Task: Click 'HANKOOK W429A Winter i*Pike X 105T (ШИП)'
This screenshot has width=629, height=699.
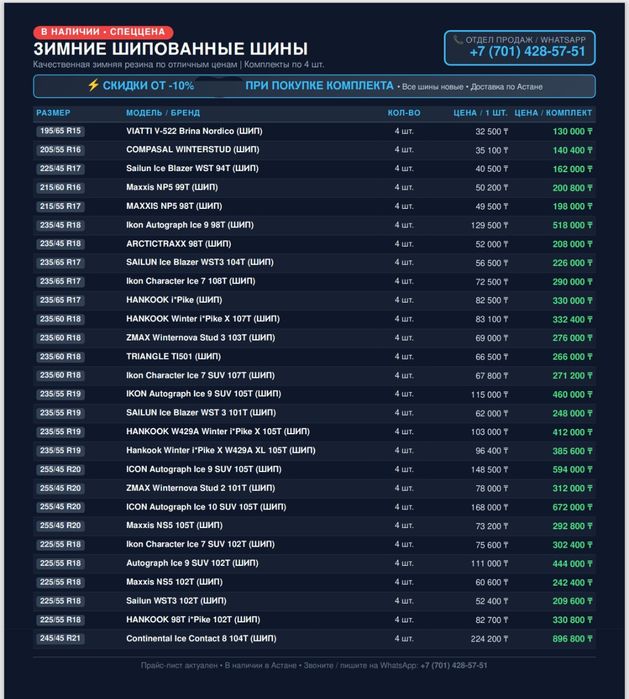Action: [218, 431]
